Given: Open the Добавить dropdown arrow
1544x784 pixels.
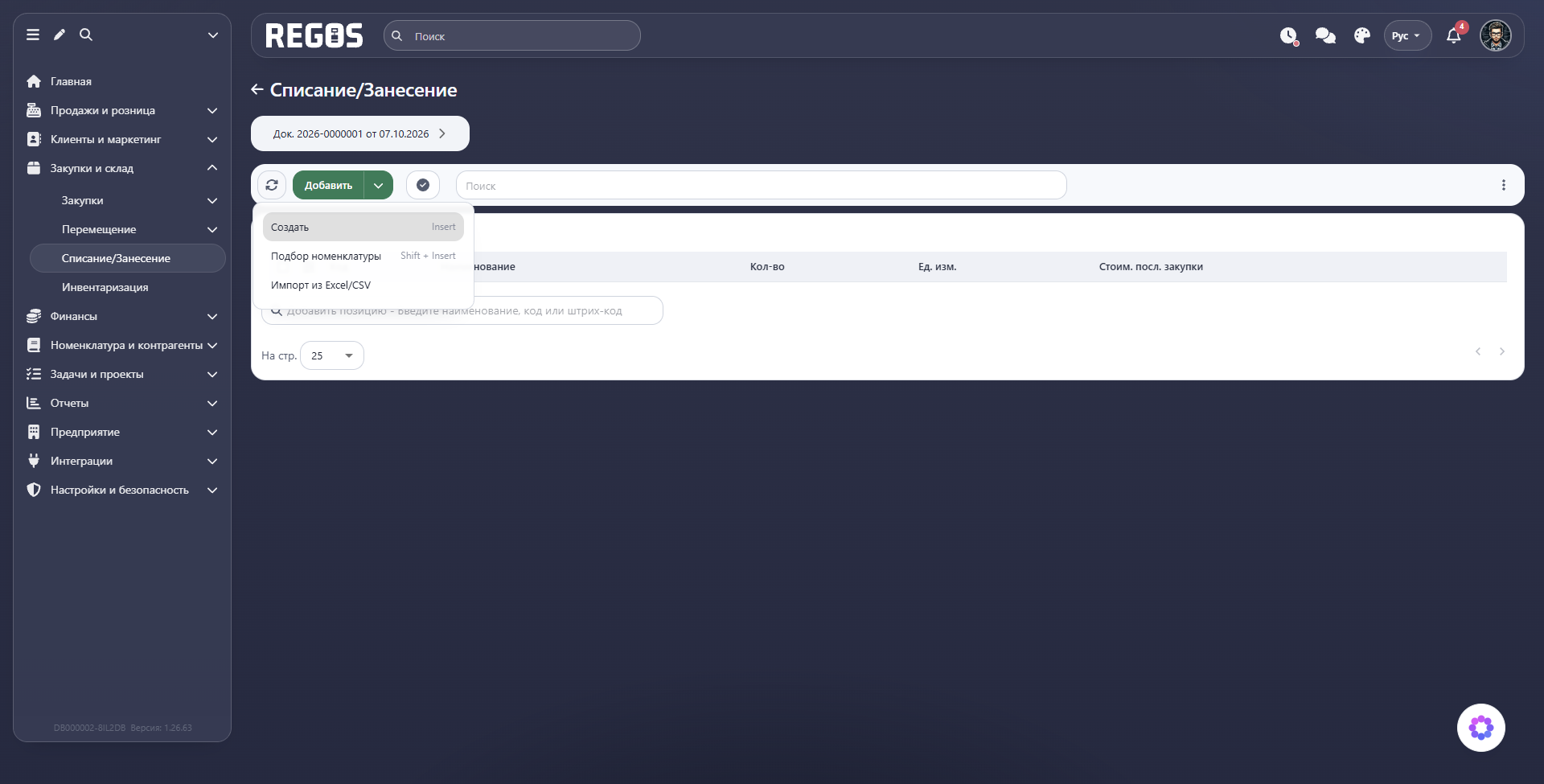Looking at the screenshot, I should pyautogui.click(x=379, y=185).
